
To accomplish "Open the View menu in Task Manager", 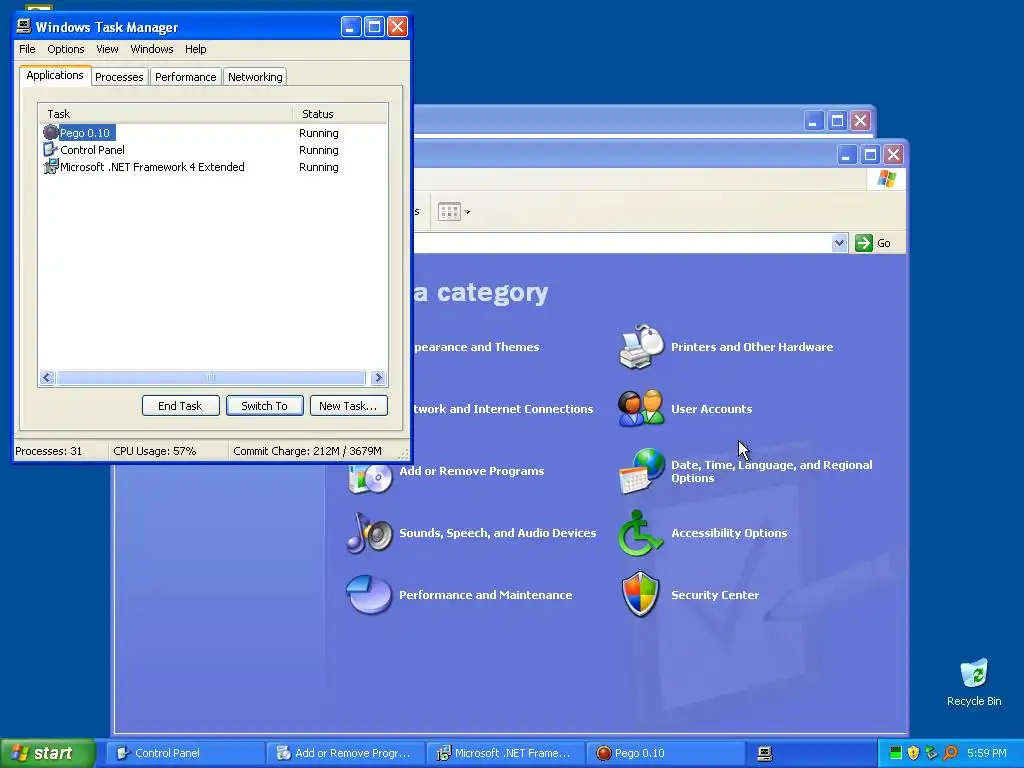I will click(x=107, y=49).
